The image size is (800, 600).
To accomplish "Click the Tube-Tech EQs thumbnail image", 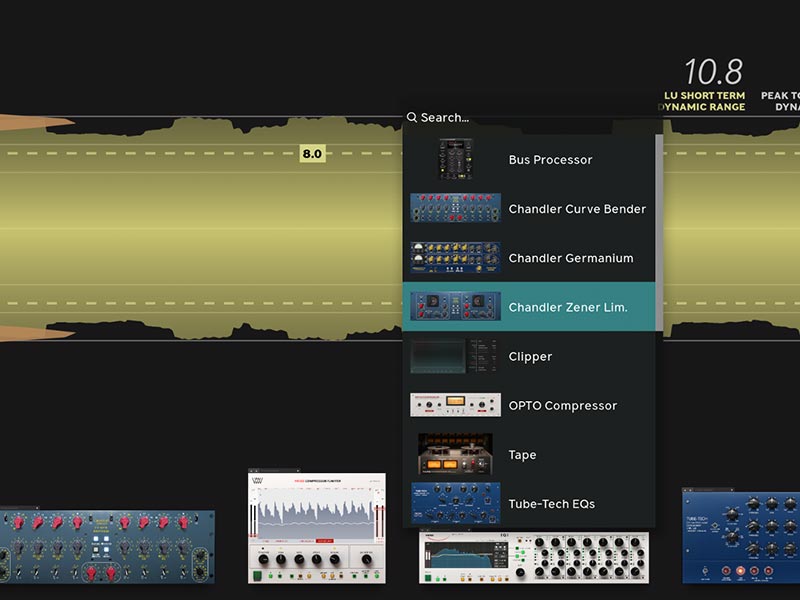I will (455, 503).
